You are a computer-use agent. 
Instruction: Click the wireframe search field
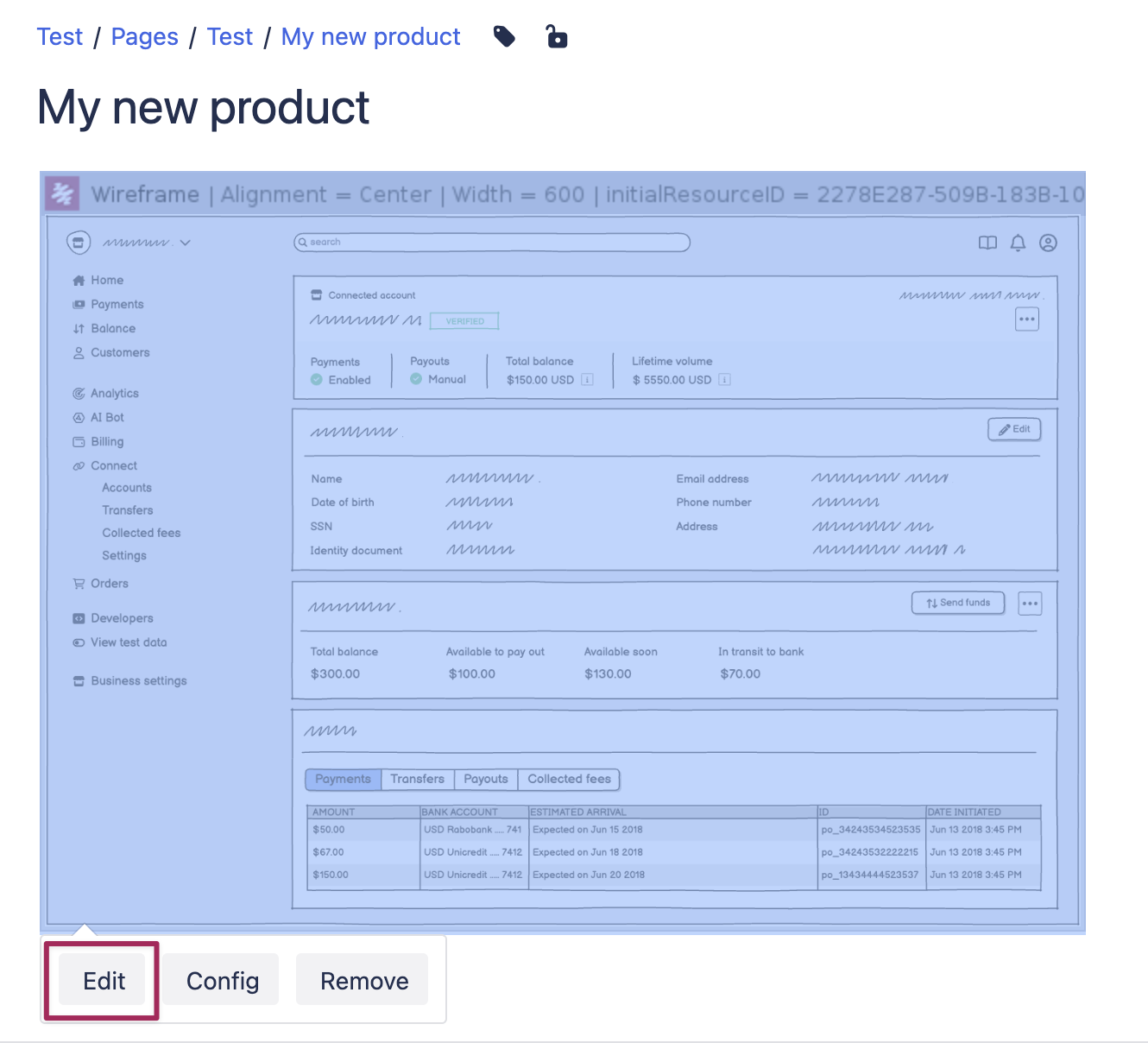[492, 243]
